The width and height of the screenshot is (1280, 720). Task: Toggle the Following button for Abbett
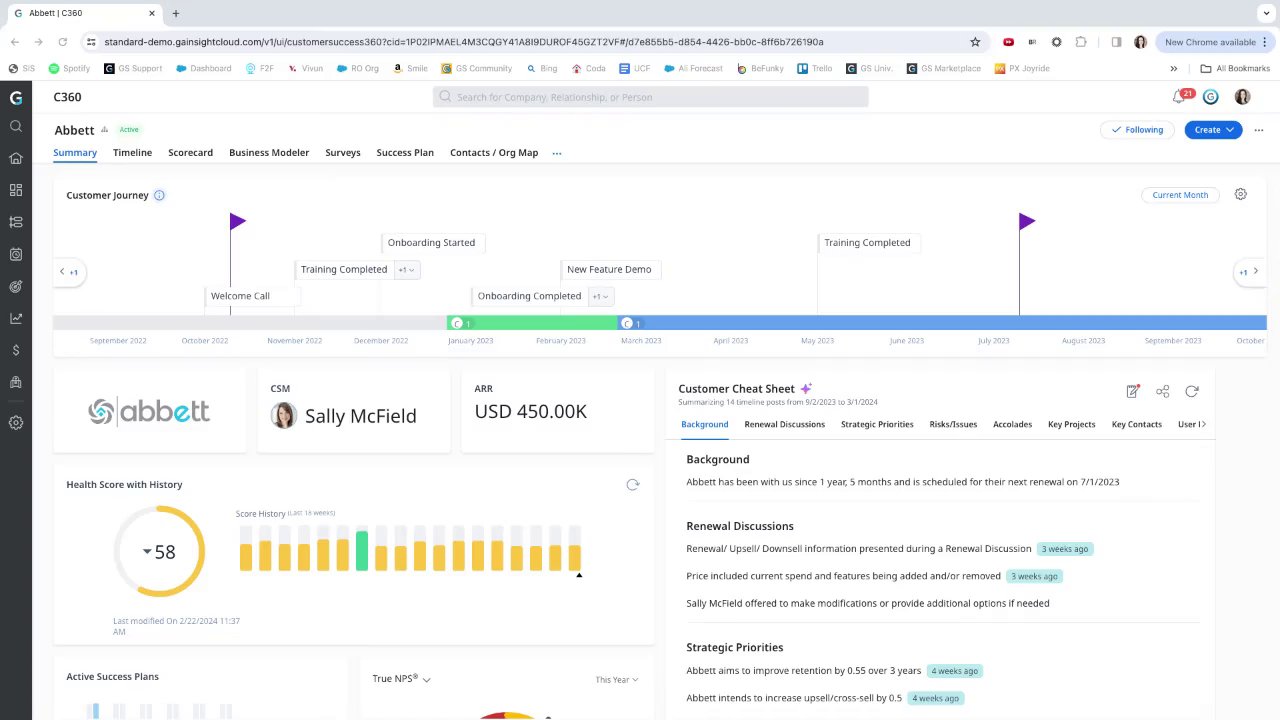point(1138,130)
